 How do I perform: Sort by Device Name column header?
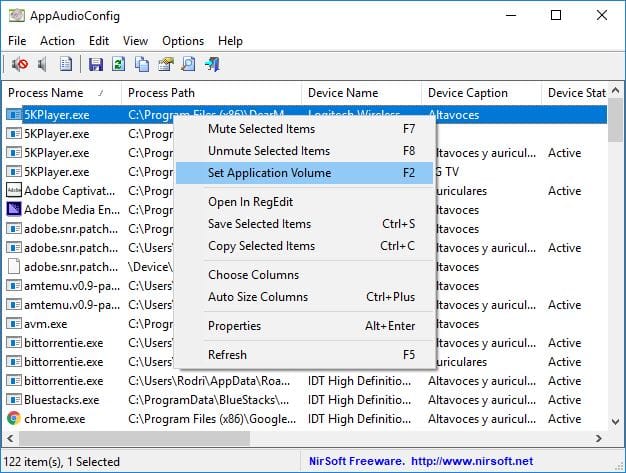361,93
